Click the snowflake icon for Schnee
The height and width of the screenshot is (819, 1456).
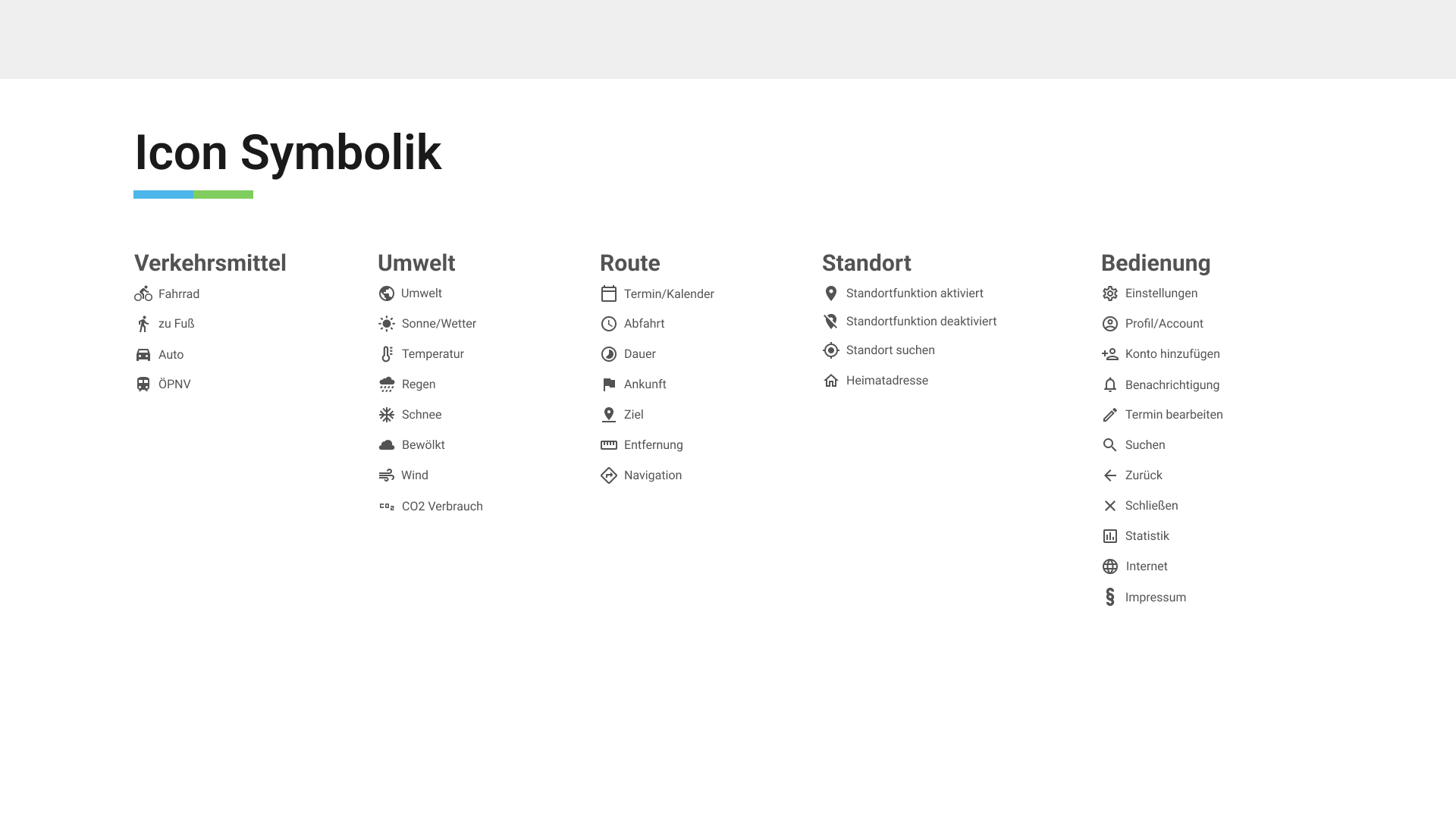pos(387,415)
